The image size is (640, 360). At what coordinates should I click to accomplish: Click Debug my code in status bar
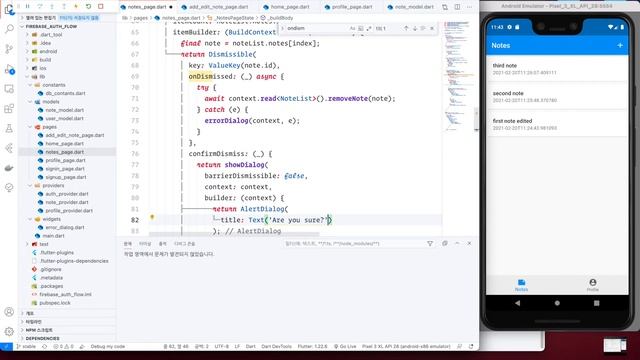(x=107, y=346)
